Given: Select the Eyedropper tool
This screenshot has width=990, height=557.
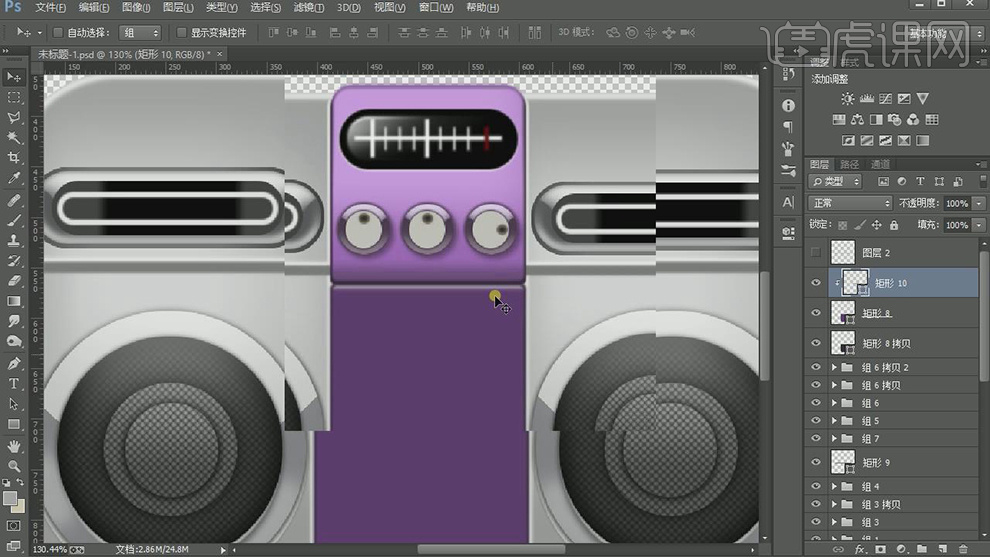Looking at the screenshot, I should 14,178.
